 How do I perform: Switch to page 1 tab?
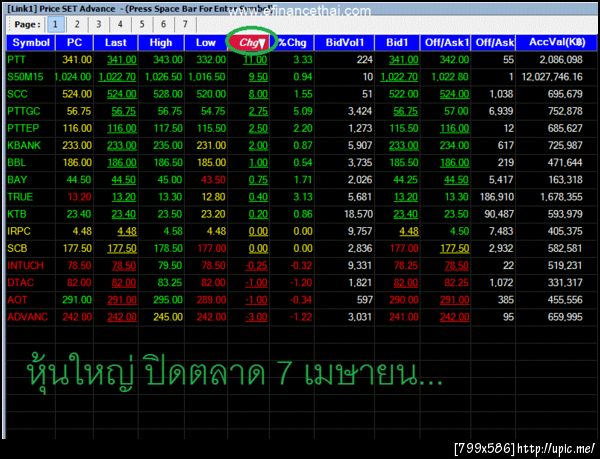pos(55,24)
